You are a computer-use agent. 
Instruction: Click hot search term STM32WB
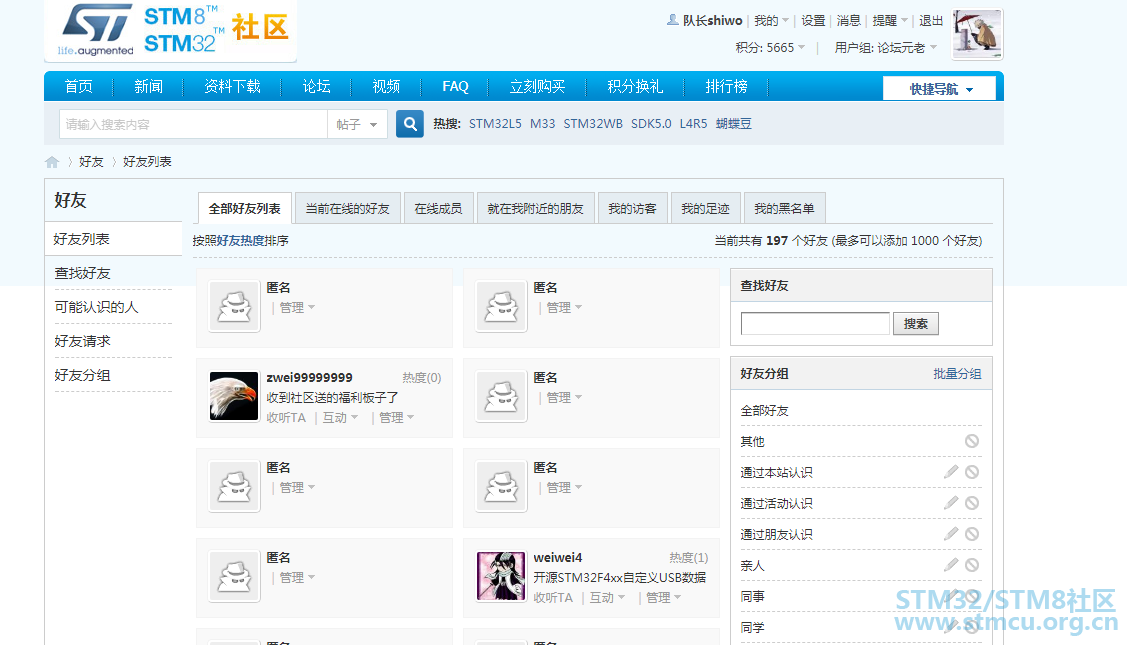pyautogui.click(x=593, y=124)
